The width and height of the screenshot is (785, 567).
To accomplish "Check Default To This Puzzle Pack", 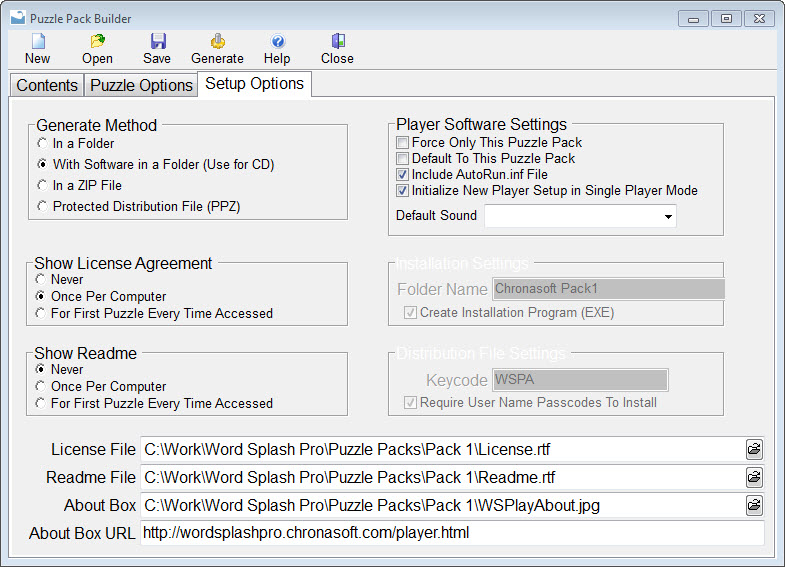I will [403, 159].
